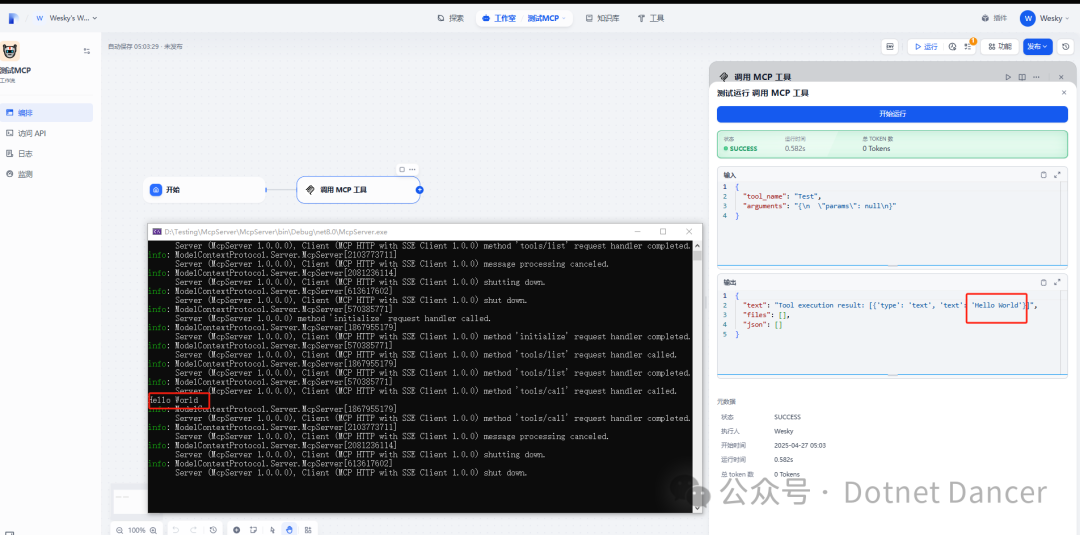This screenshot has width=1080, height=535.
Task: Click the 开始运行 (Start run) button
Action: 892,114
